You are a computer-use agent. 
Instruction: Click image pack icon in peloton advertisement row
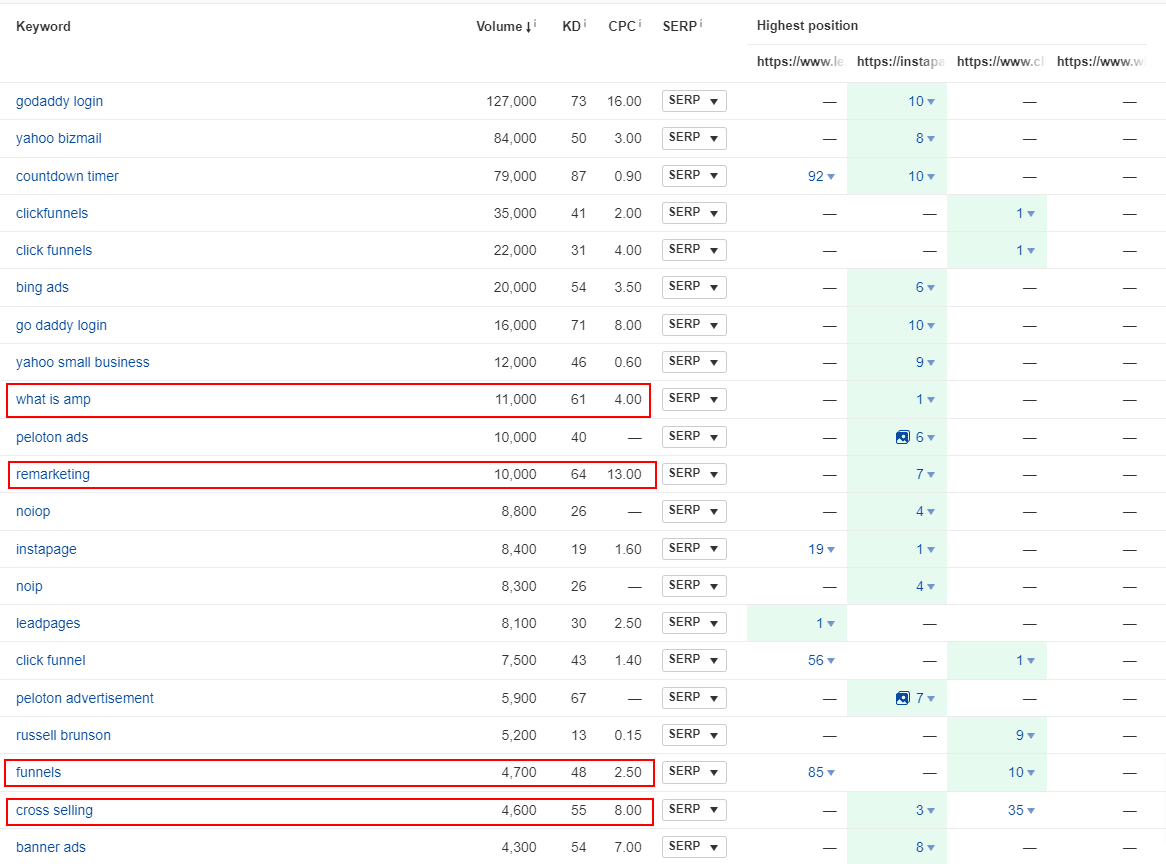tap(902, 698)
